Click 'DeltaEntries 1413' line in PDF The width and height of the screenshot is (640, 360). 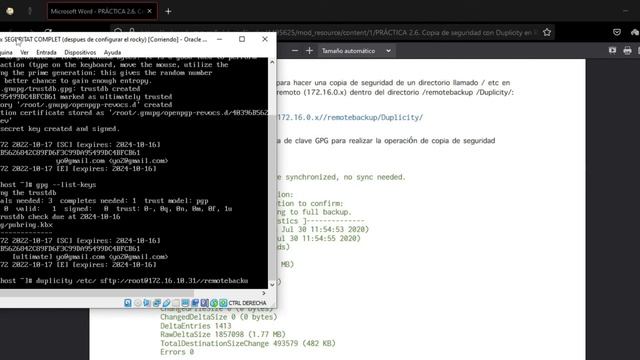[x=196, y=326]
